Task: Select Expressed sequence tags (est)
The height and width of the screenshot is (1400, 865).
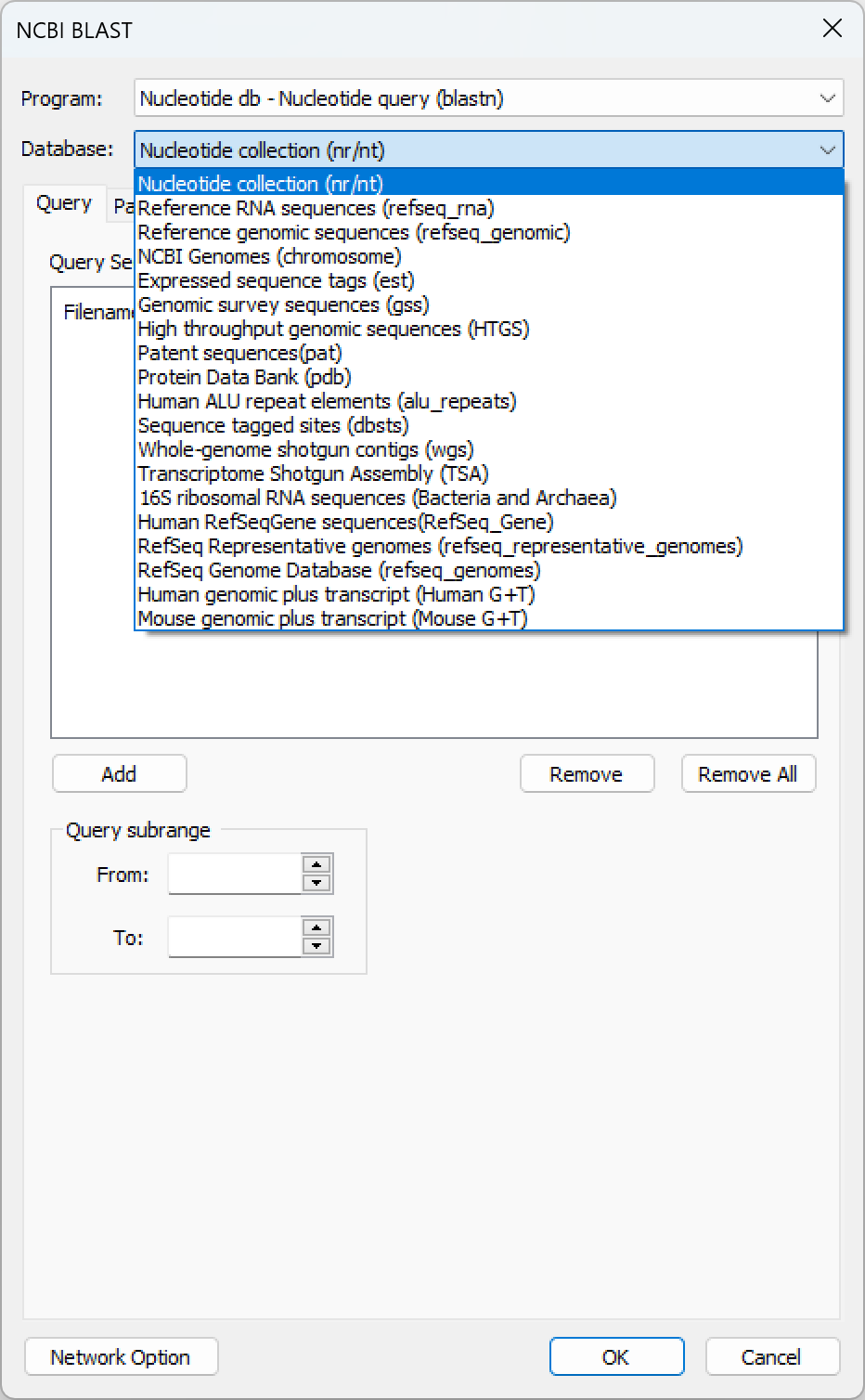Action: point(489,280)
